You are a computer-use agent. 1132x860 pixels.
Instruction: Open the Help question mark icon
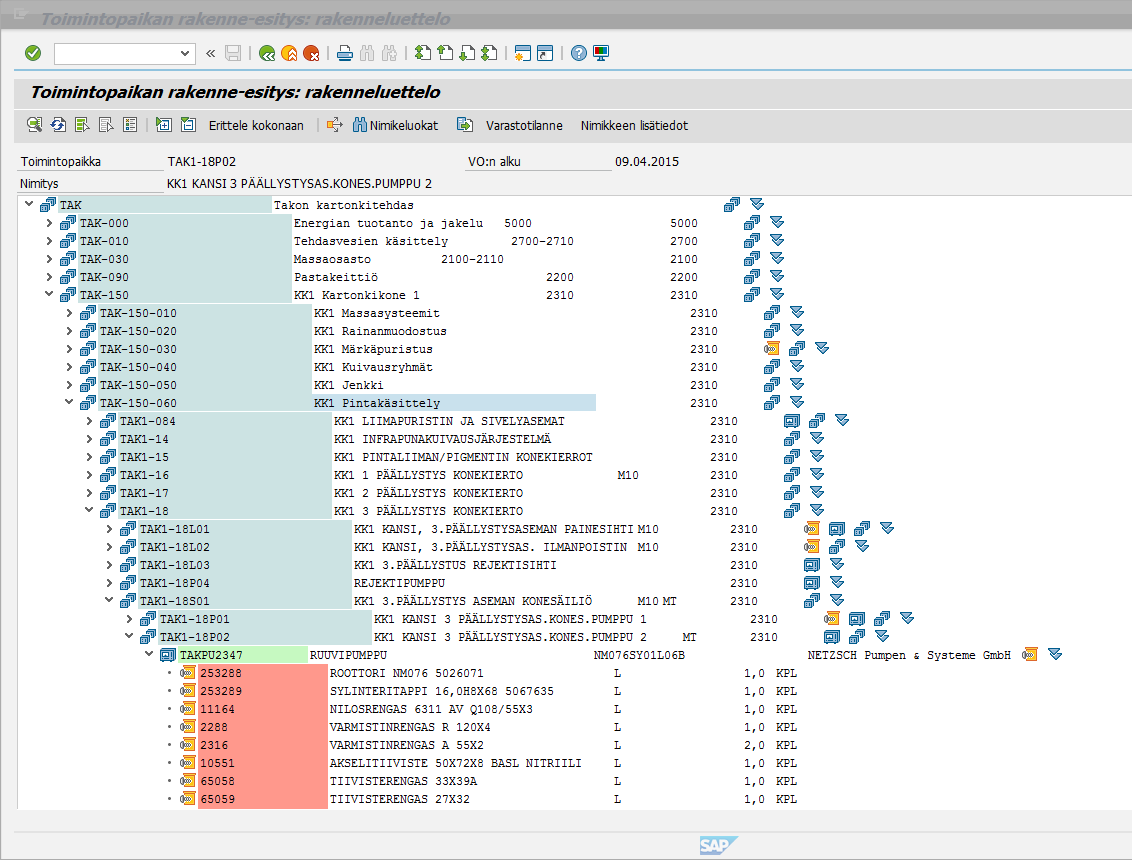pos(579,53)
